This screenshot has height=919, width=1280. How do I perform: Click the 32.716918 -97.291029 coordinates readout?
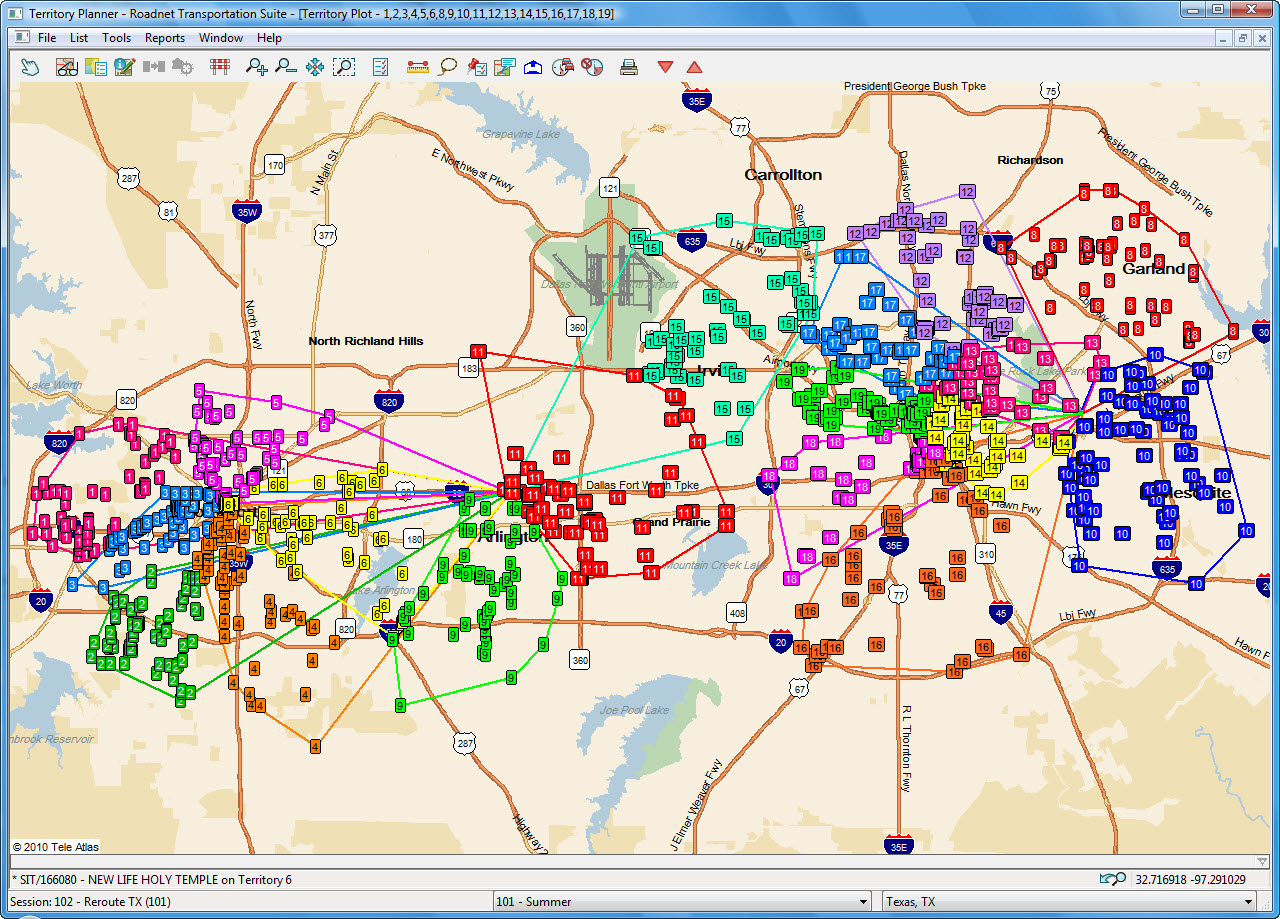(x=1190, y=880)
